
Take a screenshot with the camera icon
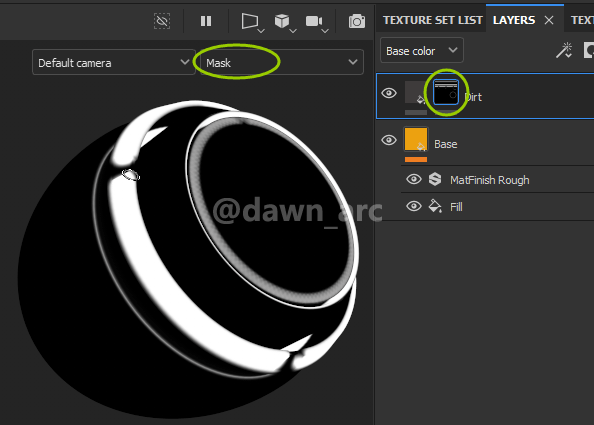357,22
